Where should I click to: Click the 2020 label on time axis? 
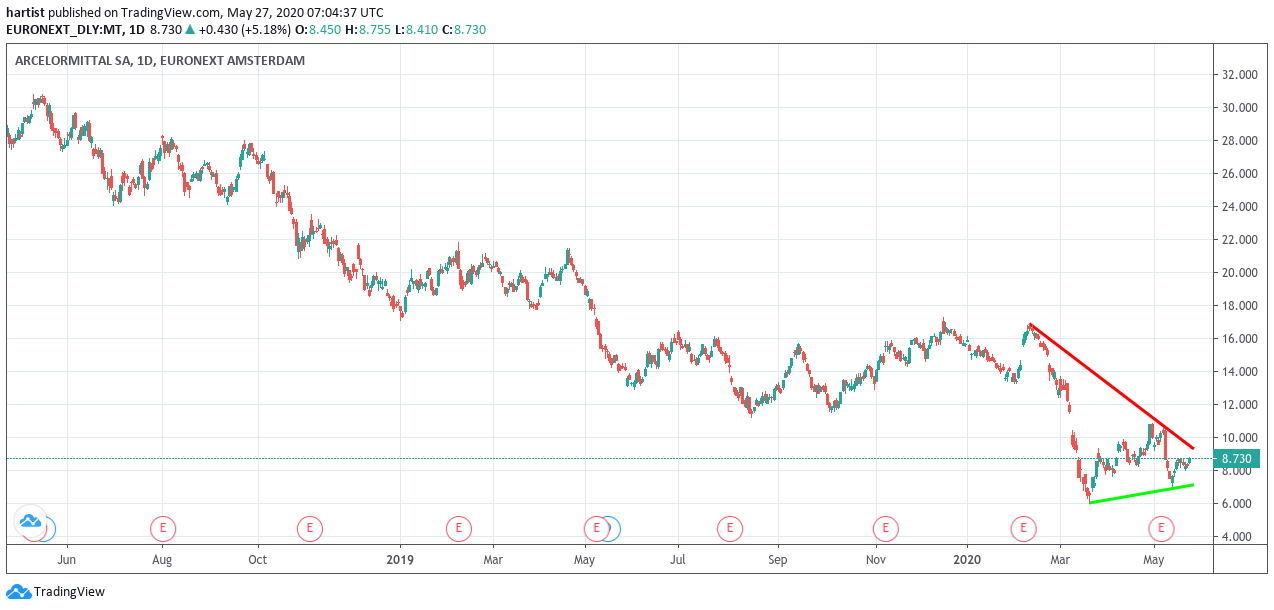pos(968,560)
